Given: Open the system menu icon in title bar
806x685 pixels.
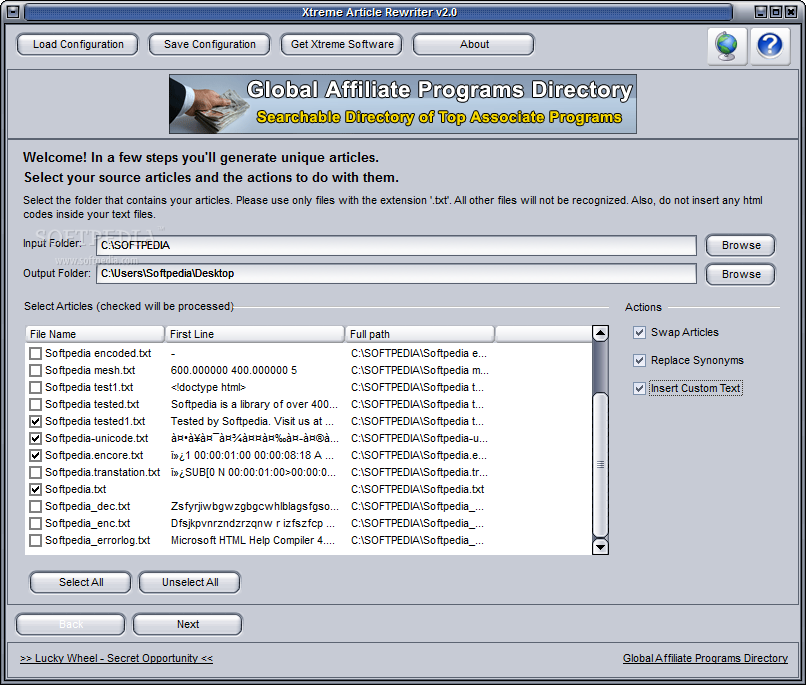Looking at the screenshot, I should click(x=13, y=11).
